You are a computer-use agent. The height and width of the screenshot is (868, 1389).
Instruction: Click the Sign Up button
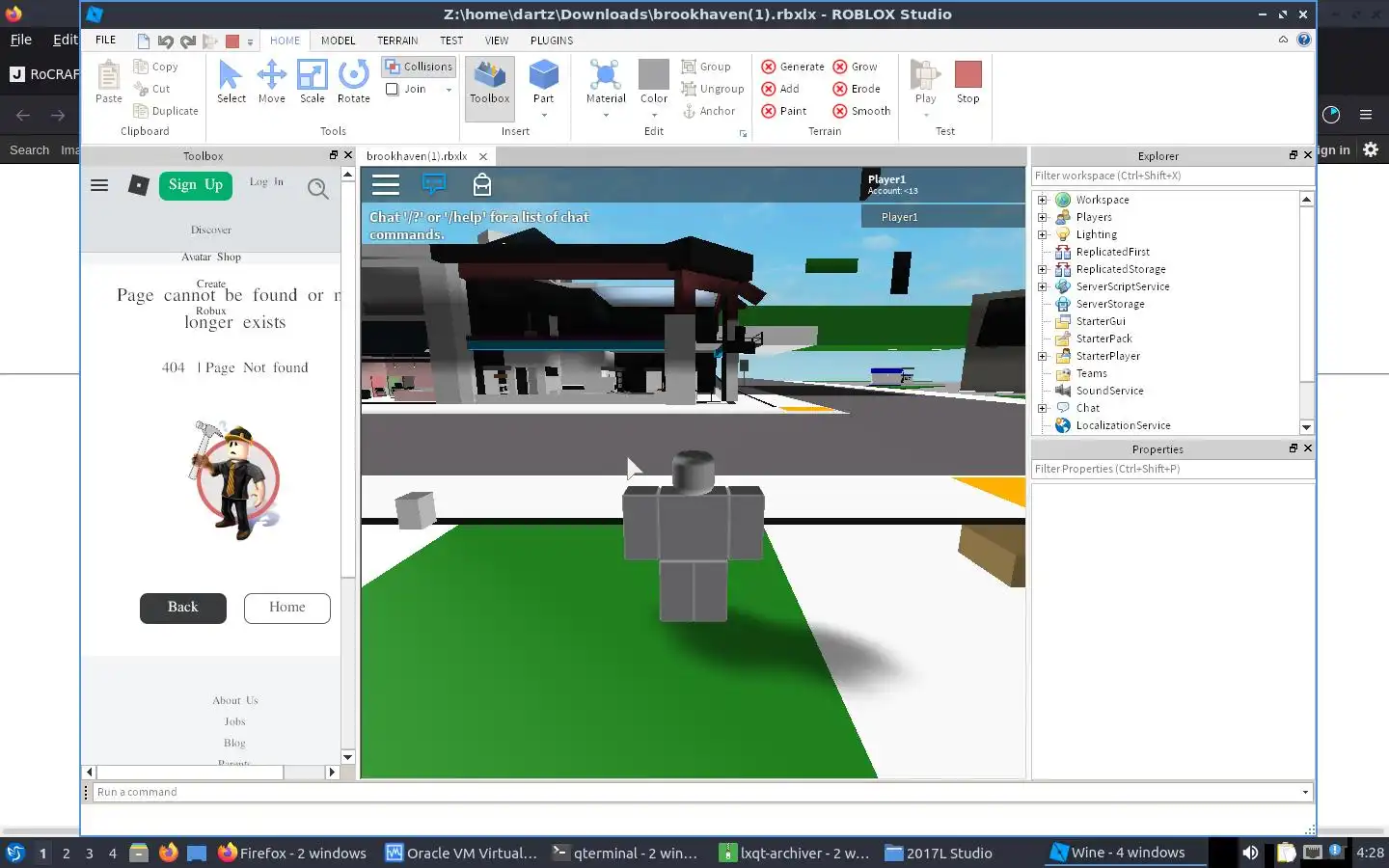[x=196, y=185]
